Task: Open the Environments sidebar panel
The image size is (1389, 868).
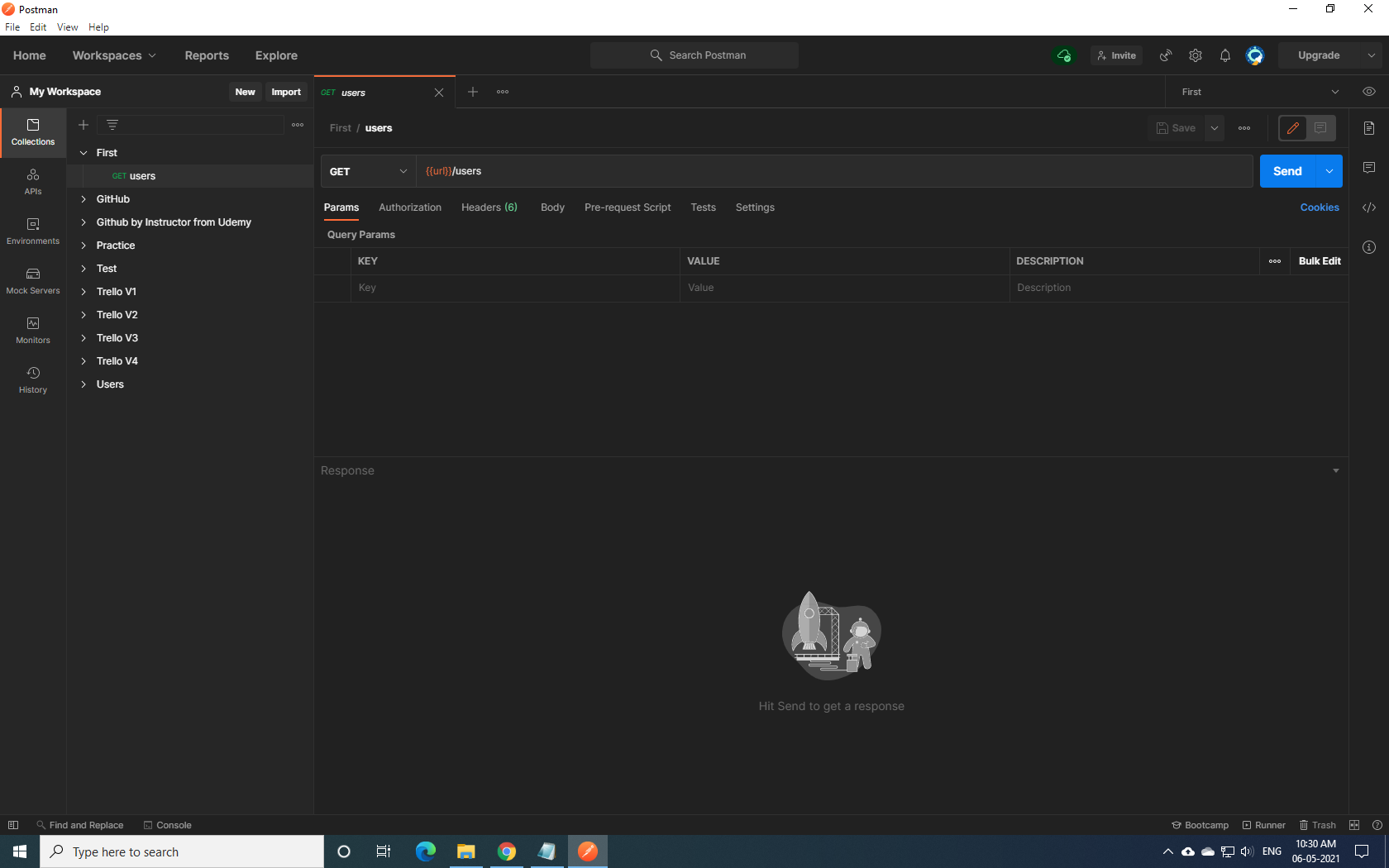Action: coord(33,231)
